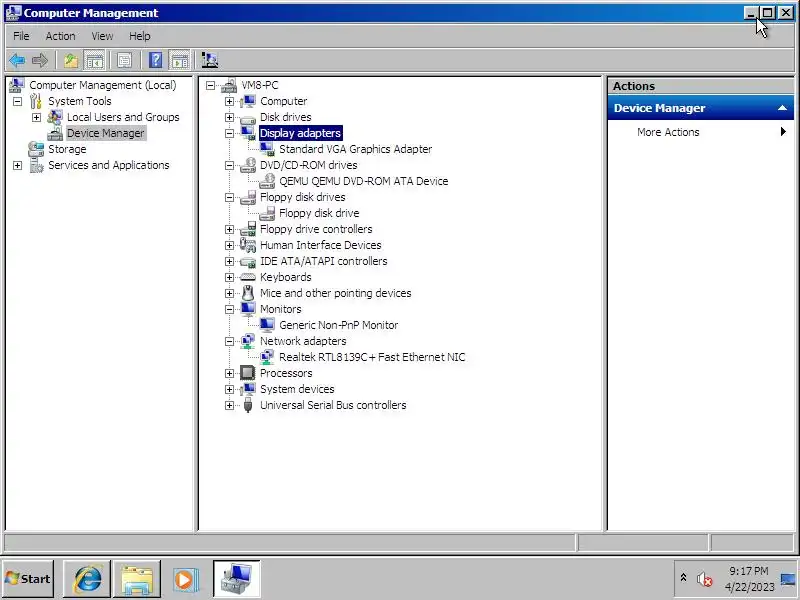The height and width of the screenshot is (600, 800).
Task: Click the muted volume tray icon
Action: click(x=705, y=579)
